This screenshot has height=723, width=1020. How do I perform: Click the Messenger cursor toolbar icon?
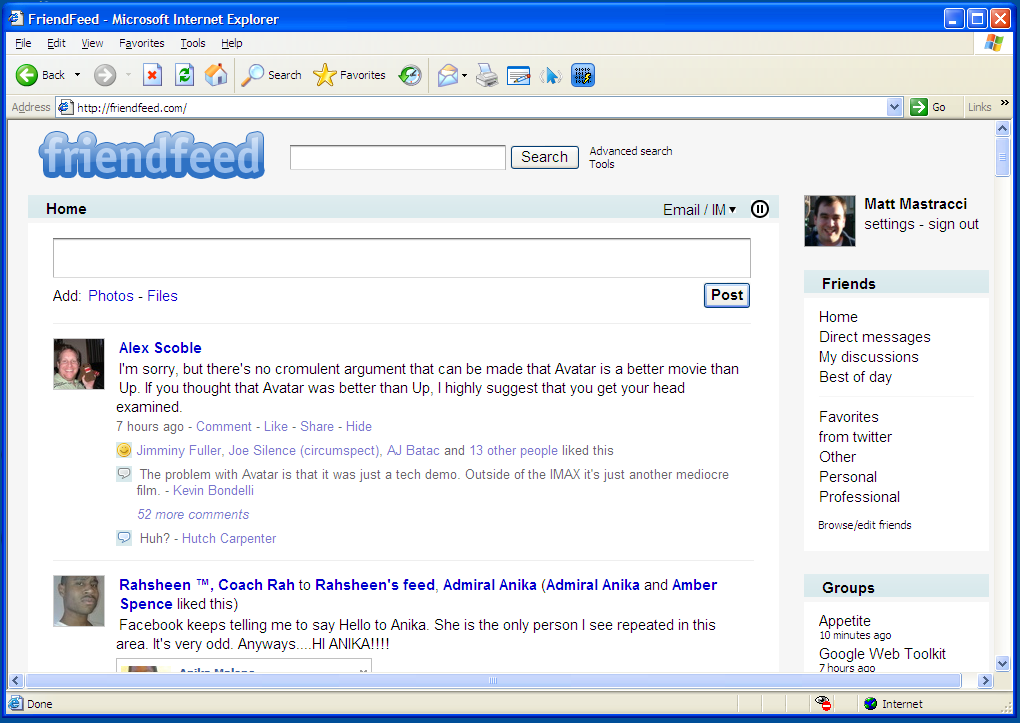[550, 76]
